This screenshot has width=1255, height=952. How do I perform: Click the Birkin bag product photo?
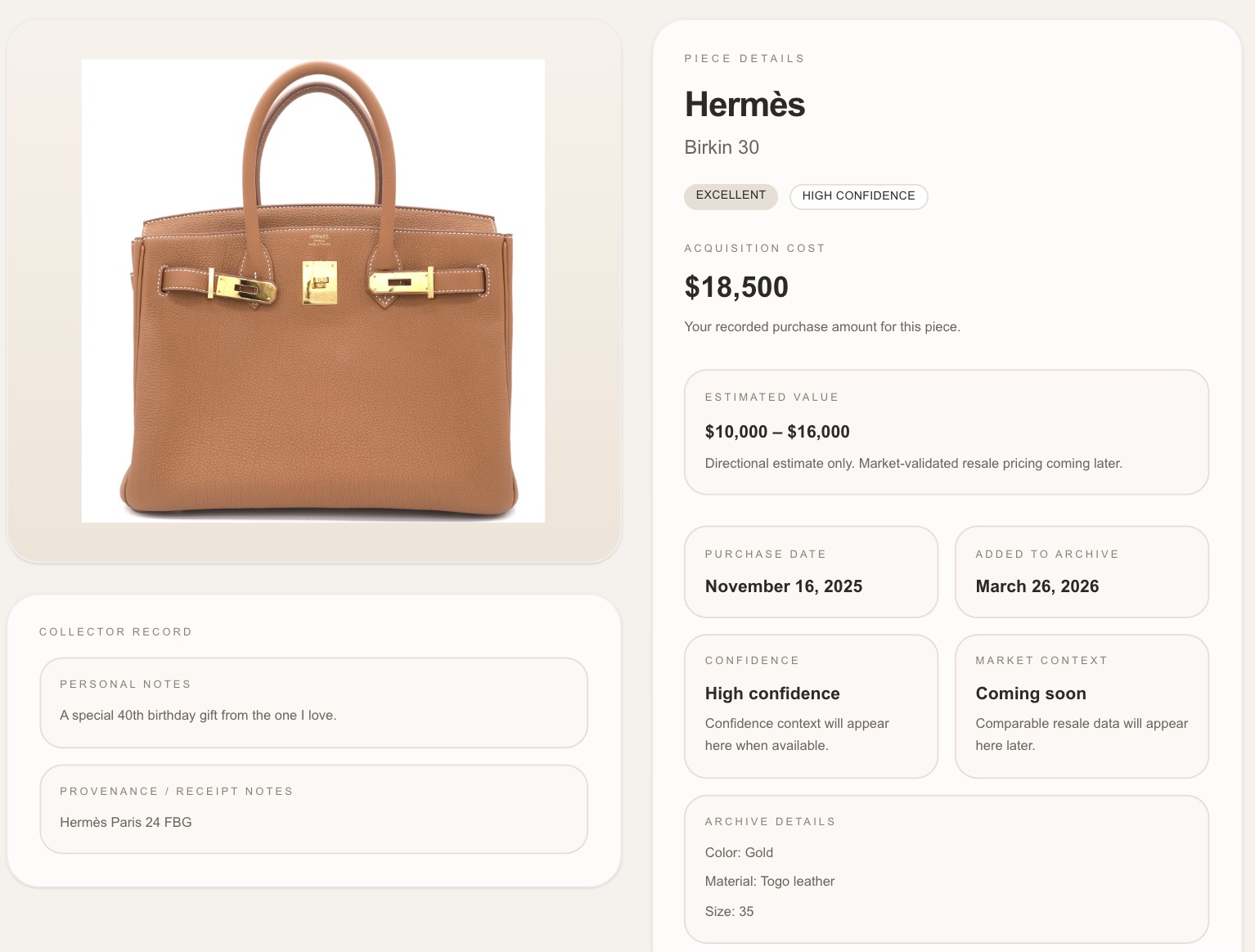[313, 291]
